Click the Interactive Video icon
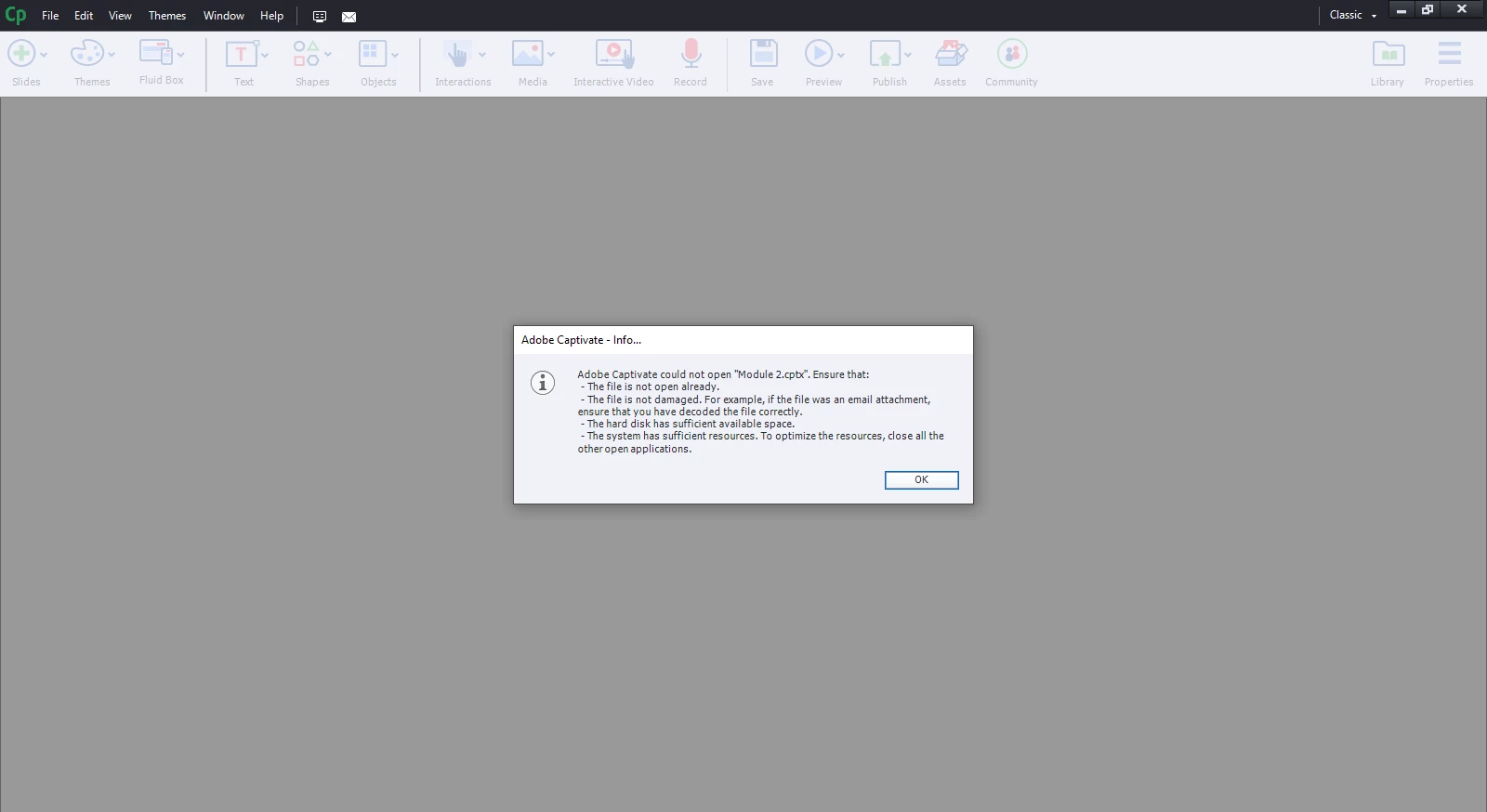Screen dimensions: 1487x812 (614, 54)
